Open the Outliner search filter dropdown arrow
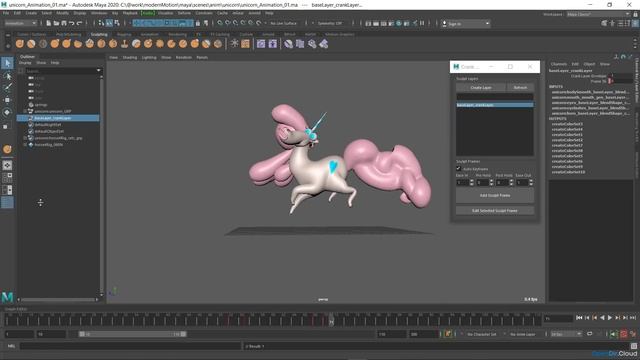640x360 pixels. 98,71
